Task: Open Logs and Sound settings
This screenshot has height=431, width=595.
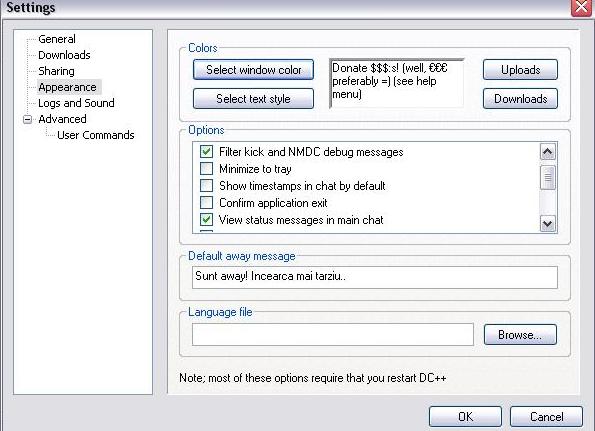Action: [76, 103]
